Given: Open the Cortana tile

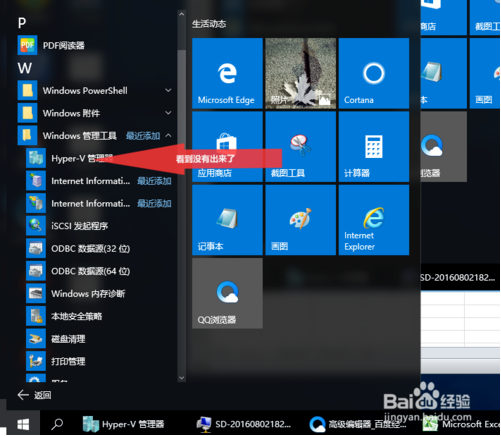Looking at the screenshot, I should (374, 73).
